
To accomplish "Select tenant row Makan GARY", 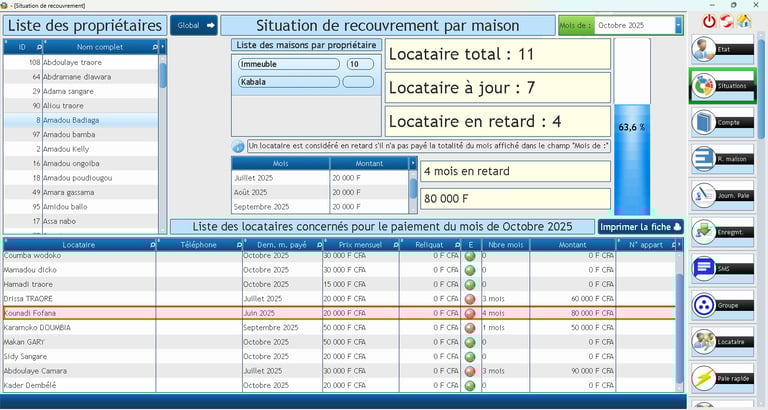I will (339, 342).
